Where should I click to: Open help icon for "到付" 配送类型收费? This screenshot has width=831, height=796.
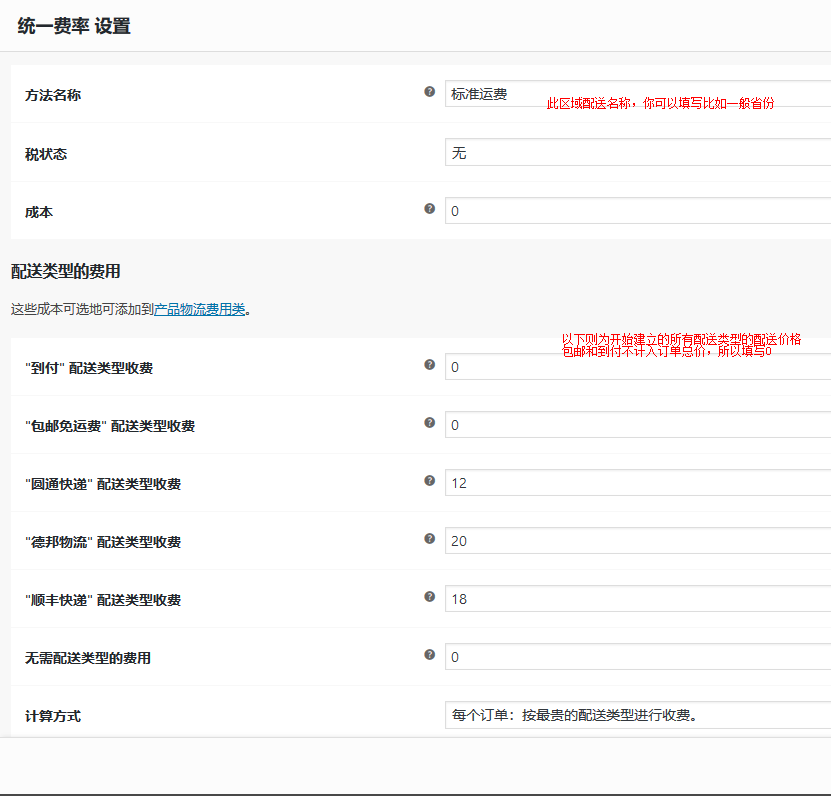(430, 364)
